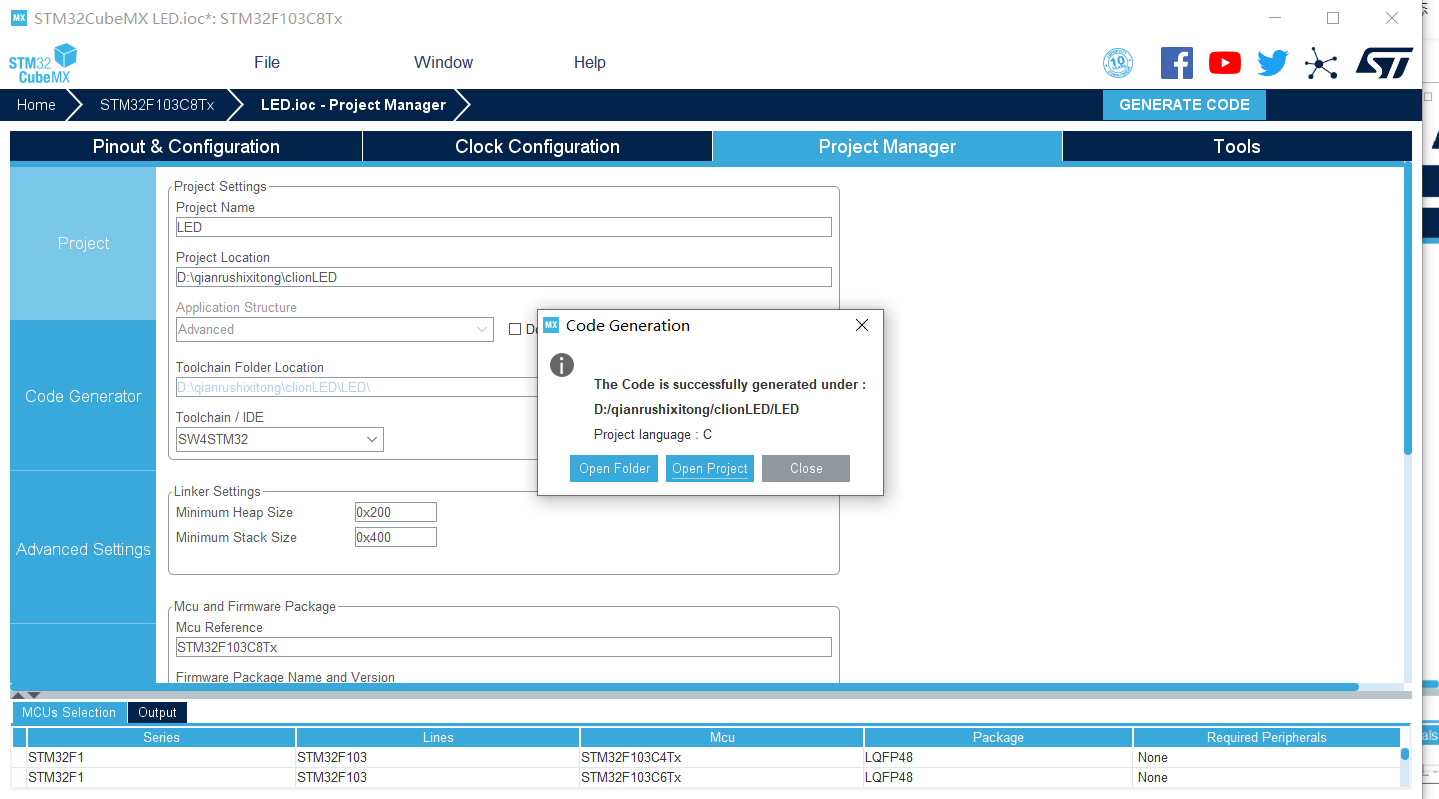The height and width of the screenshot is (799, 1439).
Task: Click the horizontal scrollbar above bottom panel
Action: [685, 687]
